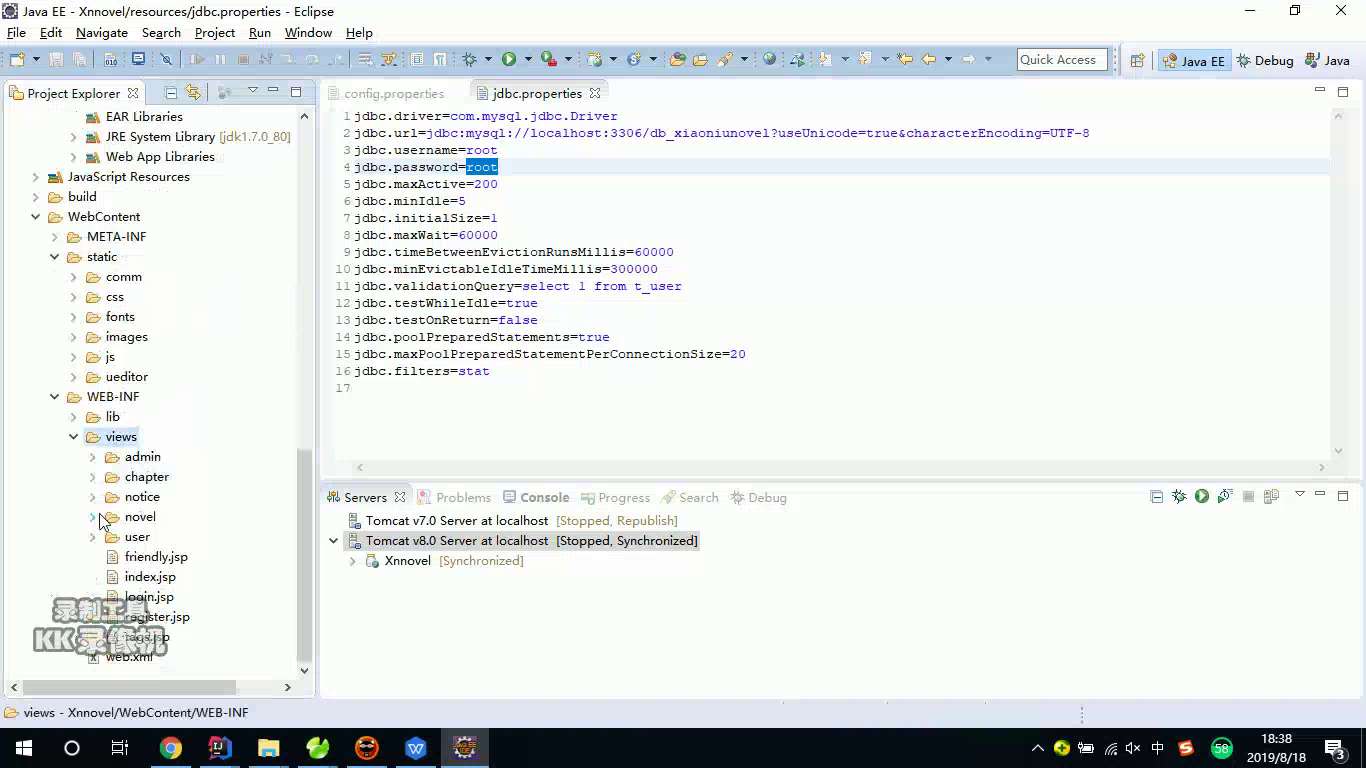Open Chrome from the Windows taskbar
Image resolution: width=1366 pixels, height=768 pixels.
click(x=170, y=748)
